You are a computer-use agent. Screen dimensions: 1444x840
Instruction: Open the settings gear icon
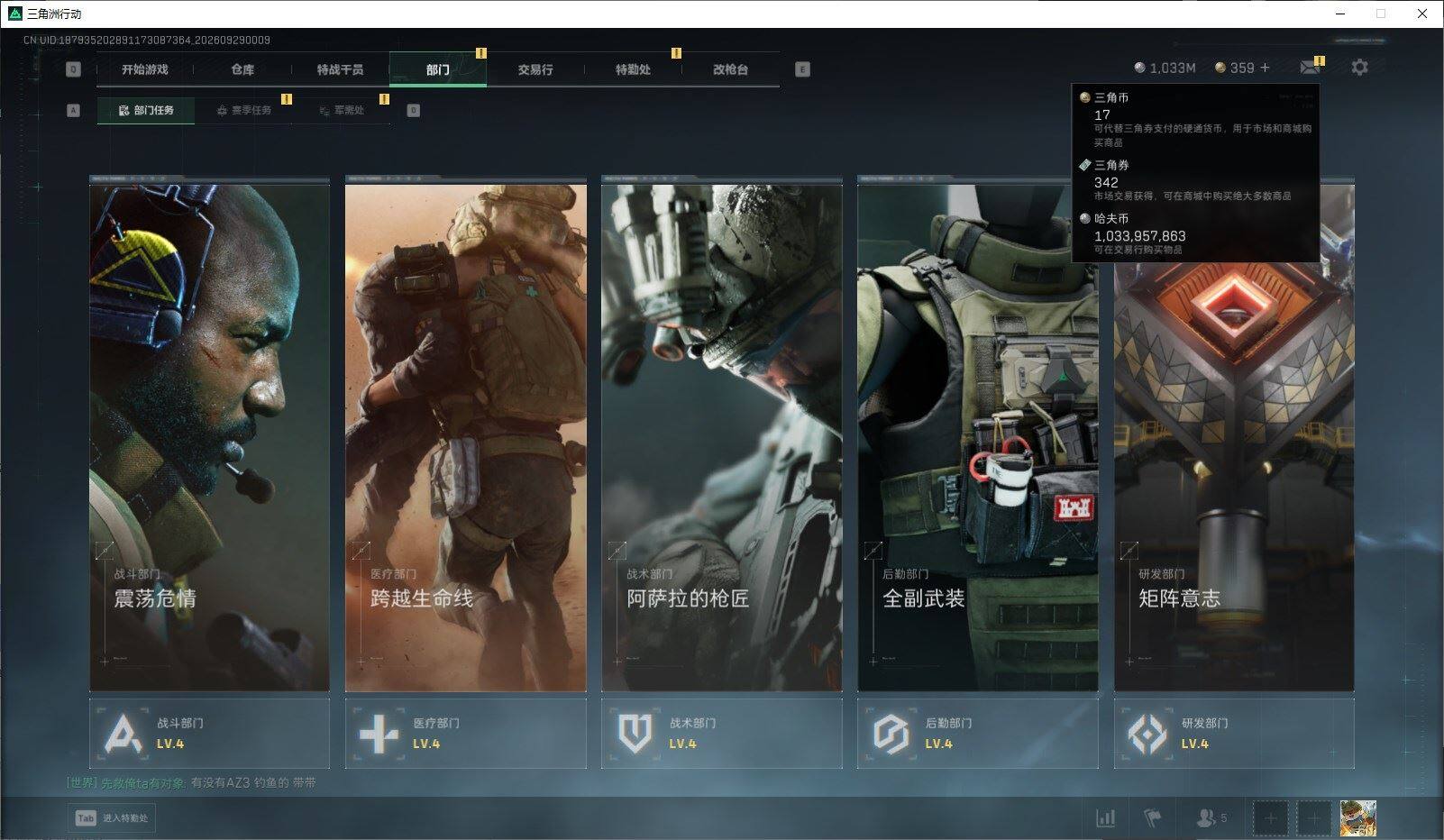coord(1359,68)
